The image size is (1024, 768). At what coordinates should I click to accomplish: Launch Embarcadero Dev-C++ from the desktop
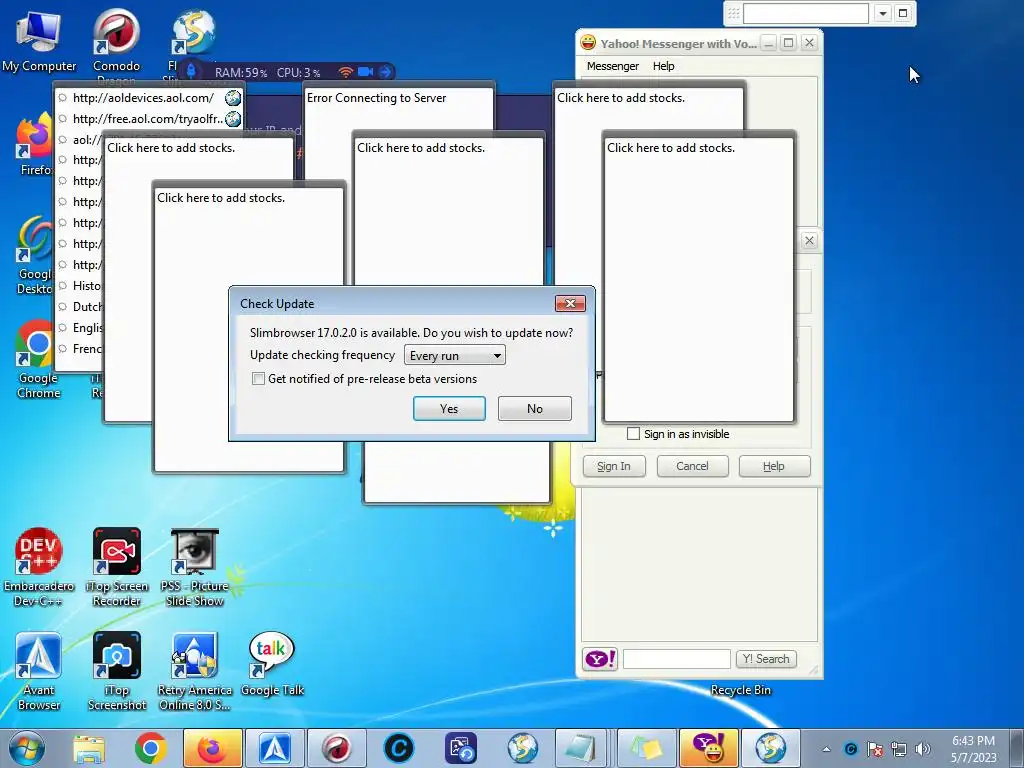39,567
